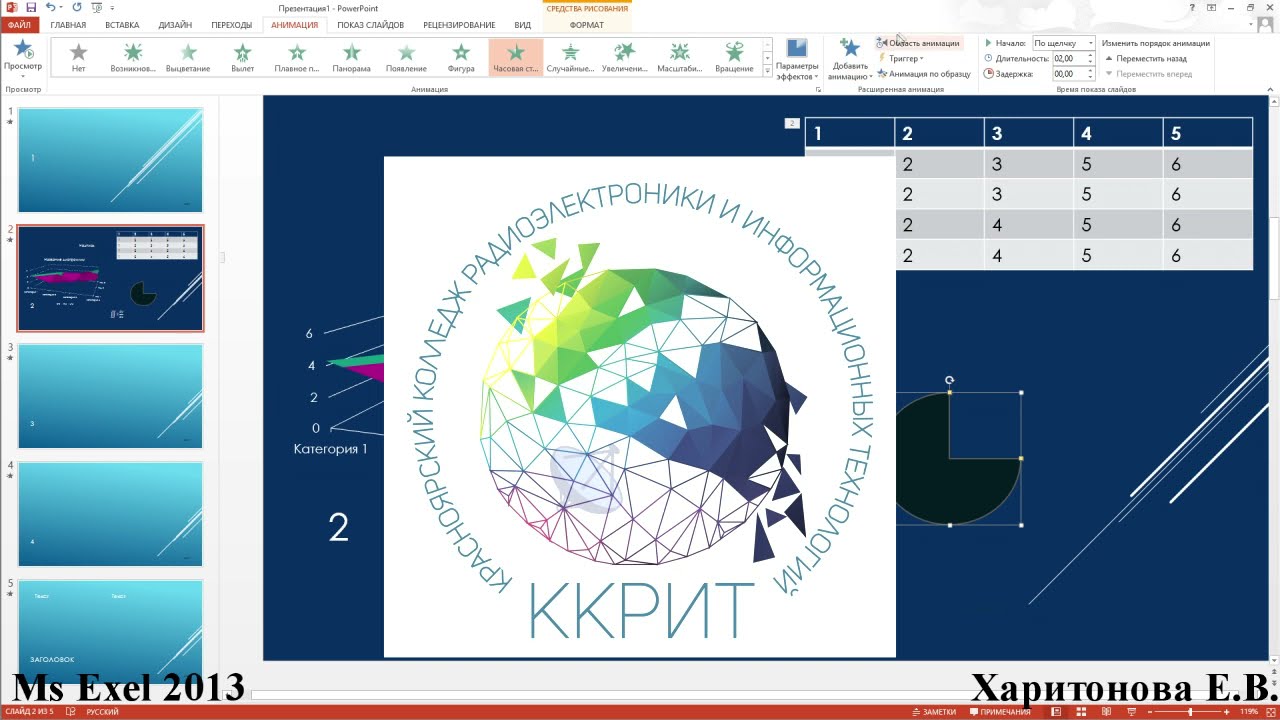Apply the Возникновение animation effect
1280x720 pixels.
(133, 58)
